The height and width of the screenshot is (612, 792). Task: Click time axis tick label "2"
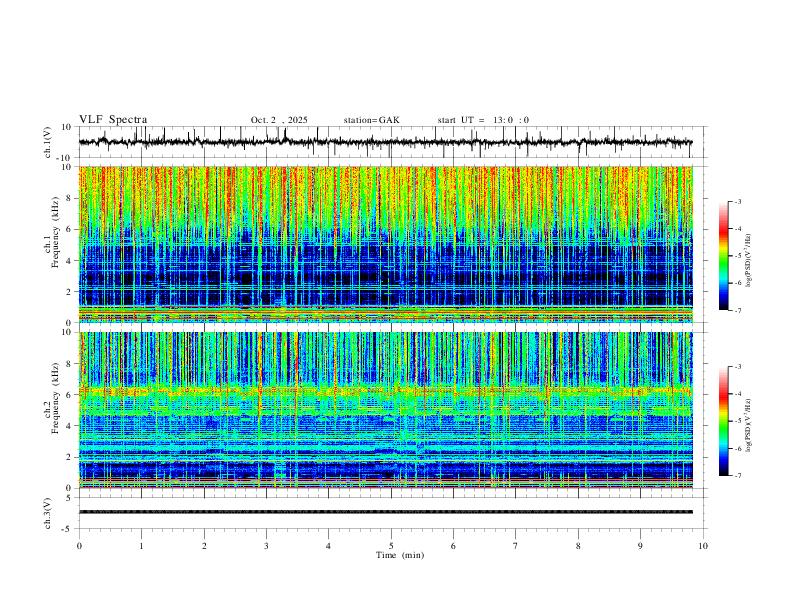point(204,546)
